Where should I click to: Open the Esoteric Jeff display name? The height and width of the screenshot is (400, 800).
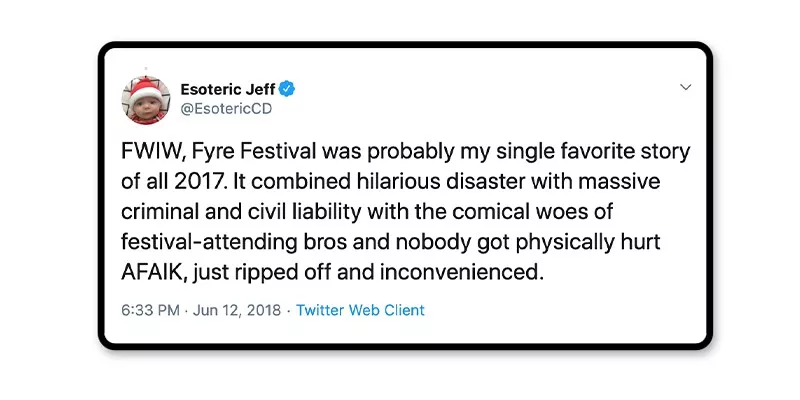[227, 89]
